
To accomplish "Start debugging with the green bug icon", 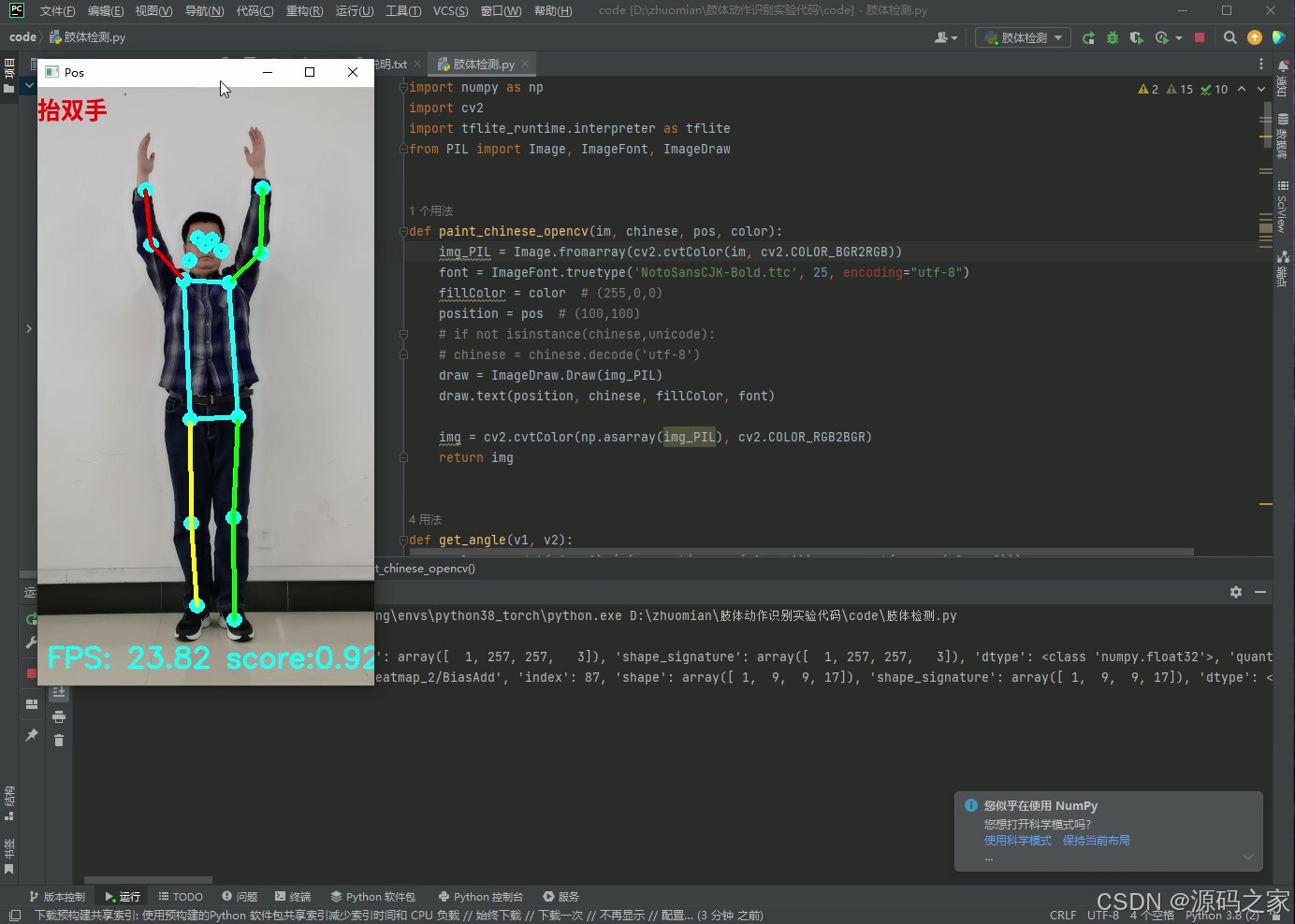I will 1113,37.
